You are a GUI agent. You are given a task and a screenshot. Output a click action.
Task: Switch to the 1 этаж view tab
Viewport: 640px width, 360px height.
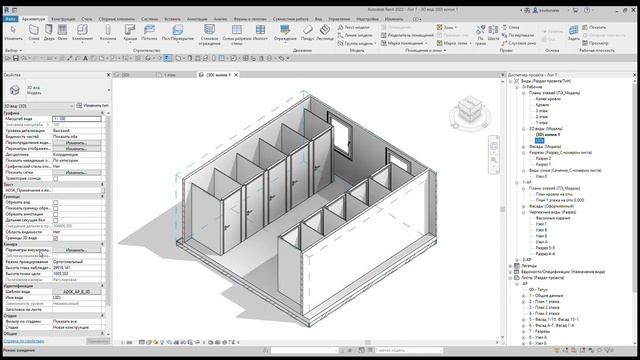click(170, 75)
